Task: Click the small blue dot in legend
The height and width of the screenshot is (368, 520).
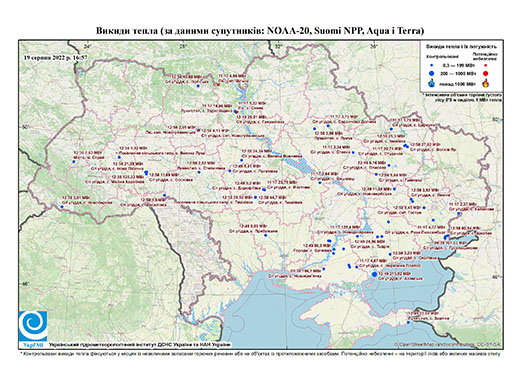Action: point(432,65)
